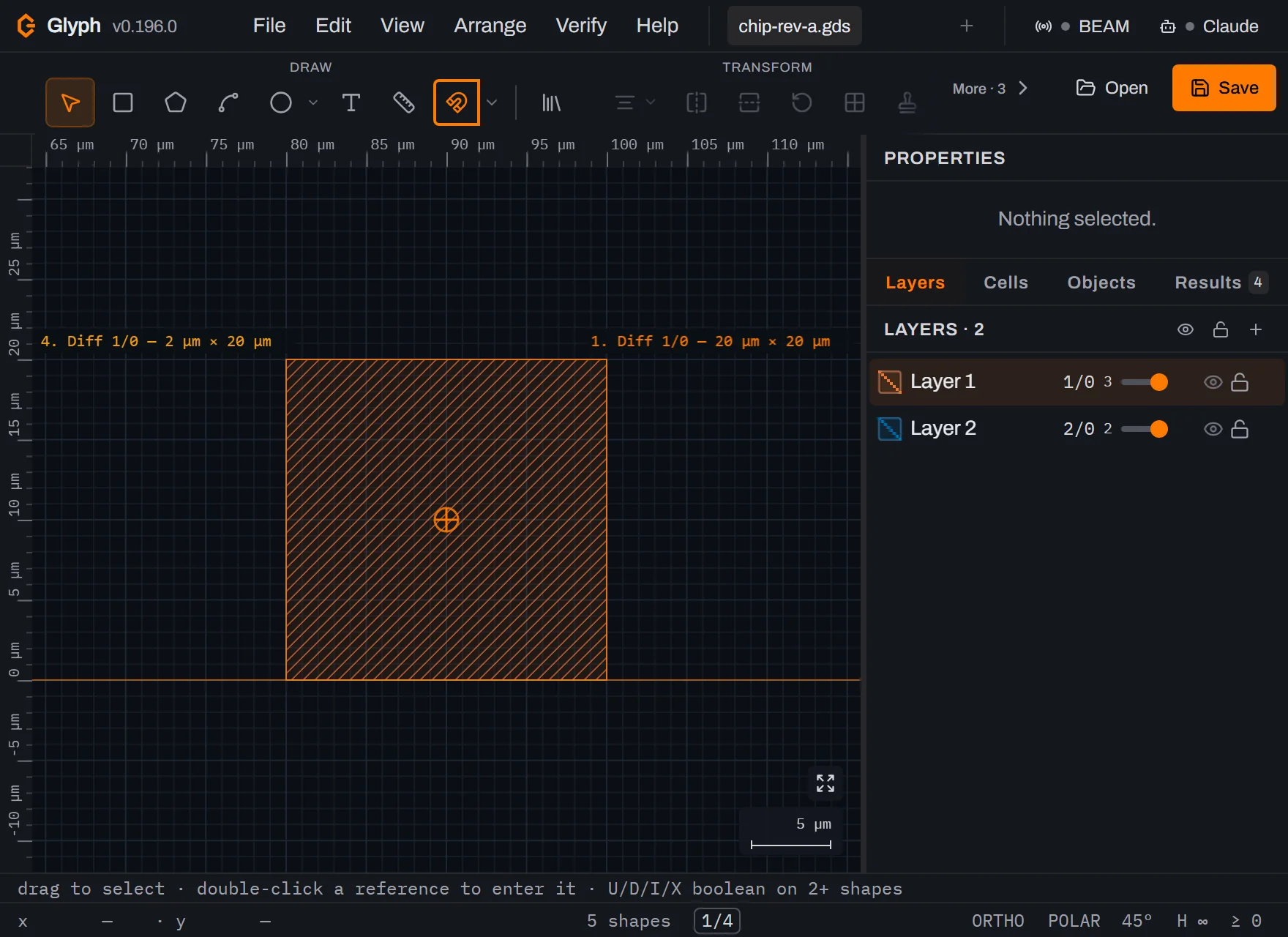Open a new file tab with plus
Screen dimensions: 1288x937
(x=967, y=26)
